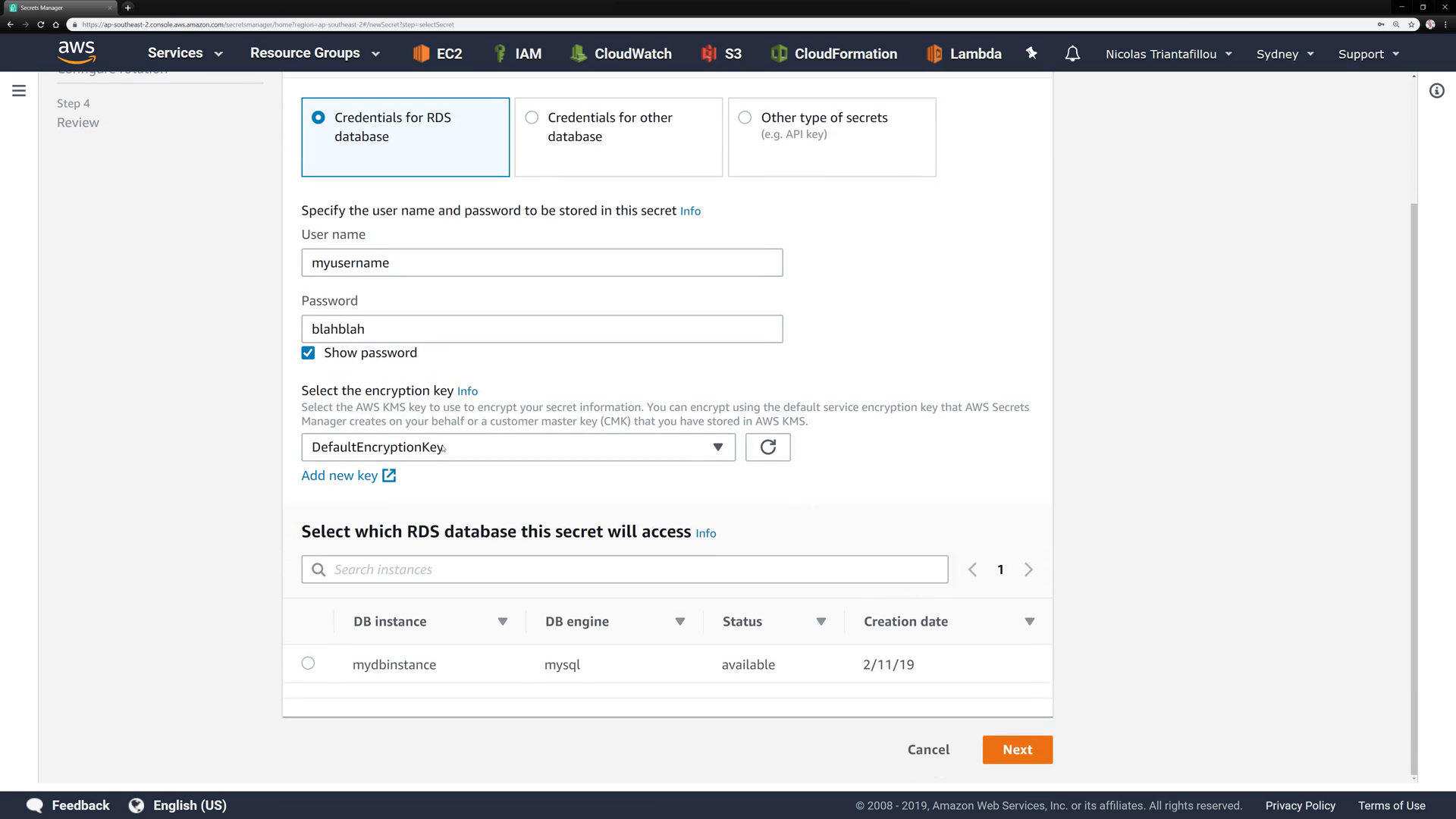Expand the Services menu
This screenshot has width=1456, height=819.
185,53
